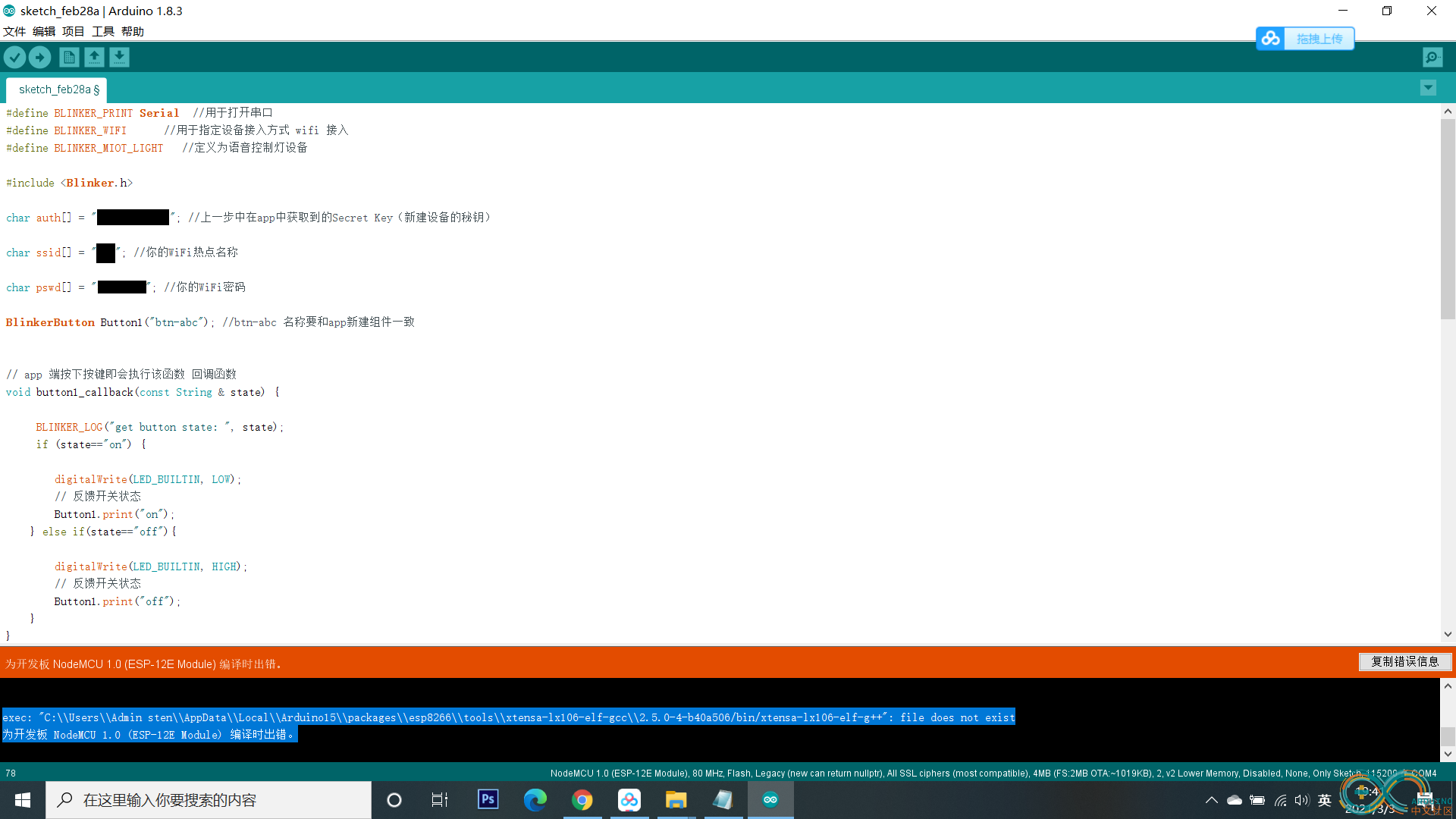Open File Explorer from the taskbar
This screenshot has width=1456, height=819.
pos(676,800)
